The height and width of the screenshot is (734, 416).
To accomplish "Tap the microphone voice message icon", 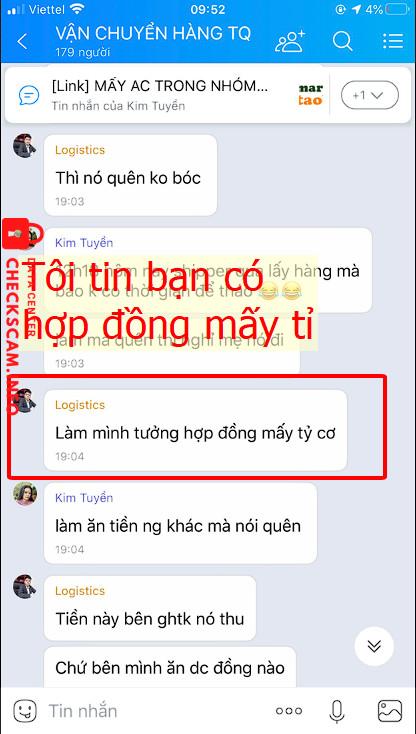I will coord(336,711).
